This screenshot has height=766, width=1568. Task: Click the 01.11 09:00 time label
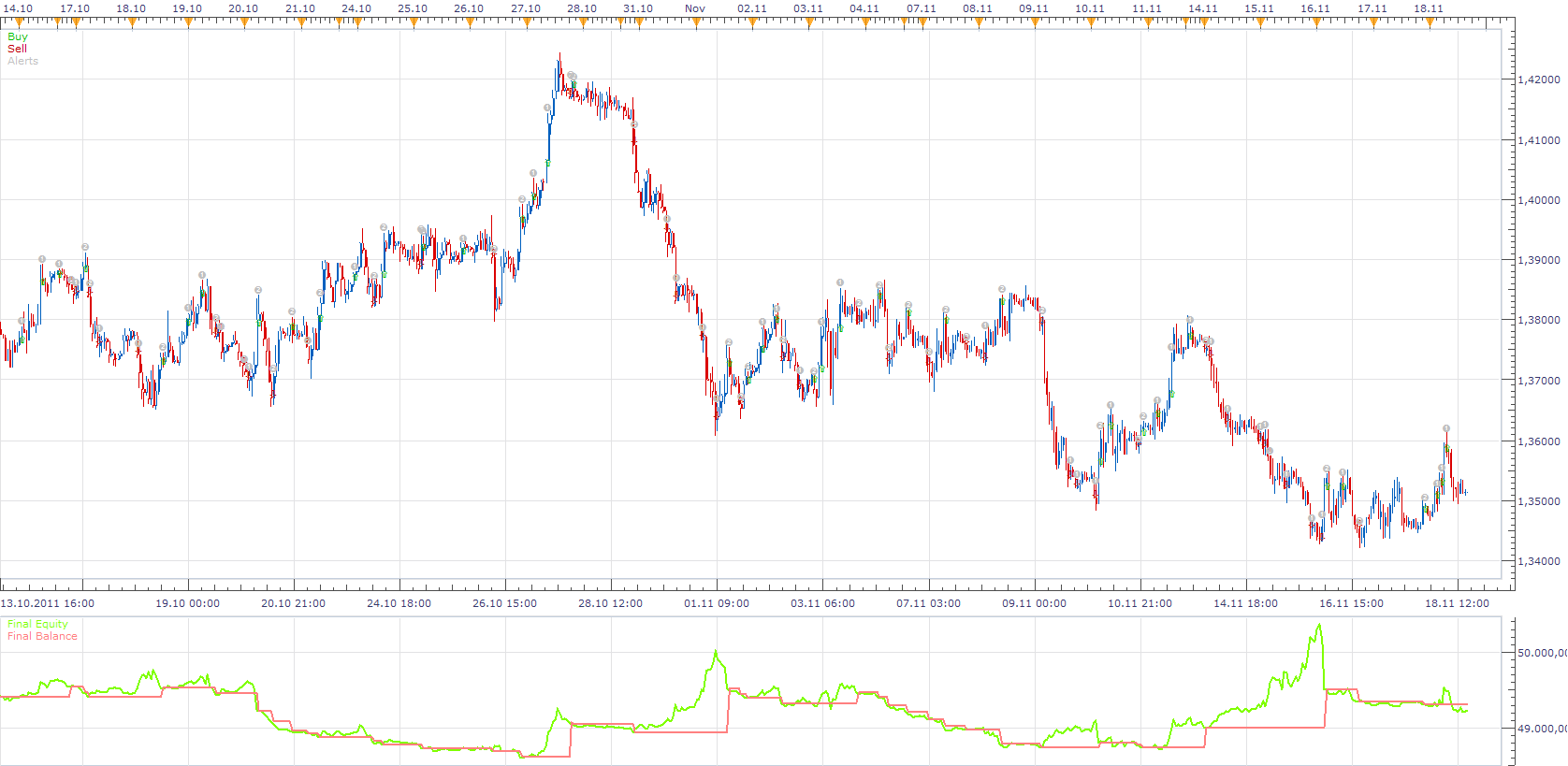[717, 603]
